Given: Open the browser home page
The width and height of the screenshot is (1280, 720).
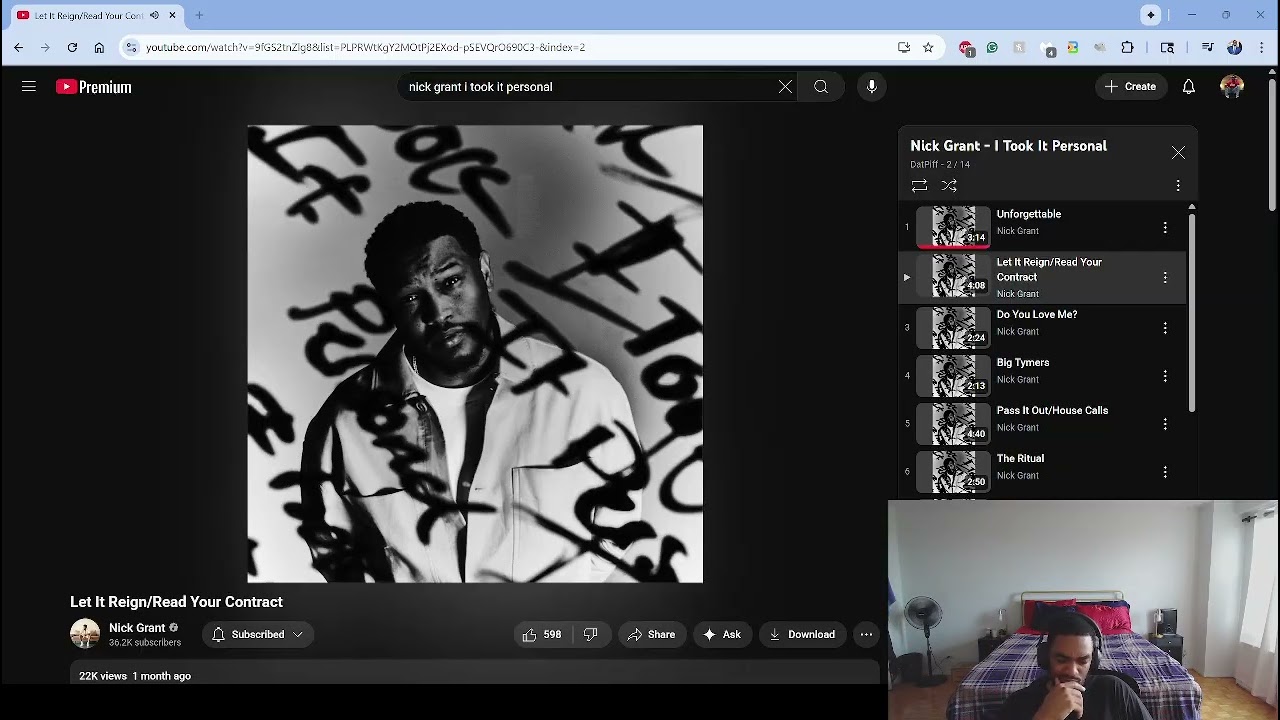Looking at the screenshot, I should pos(99,47).
